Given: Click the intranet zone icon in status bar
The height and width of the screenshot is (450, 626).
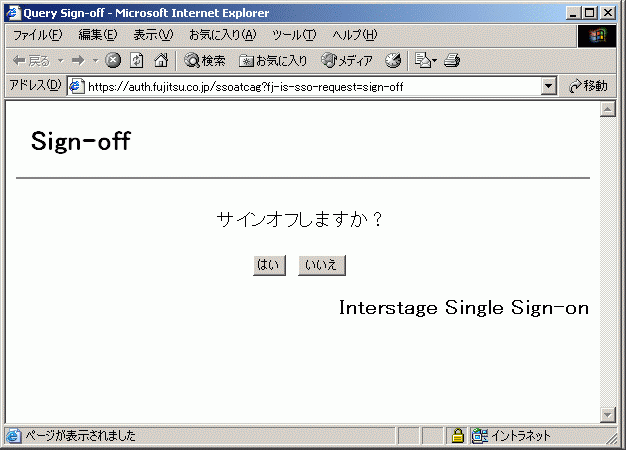Looking at the screenshot, I should coord(479,436).
